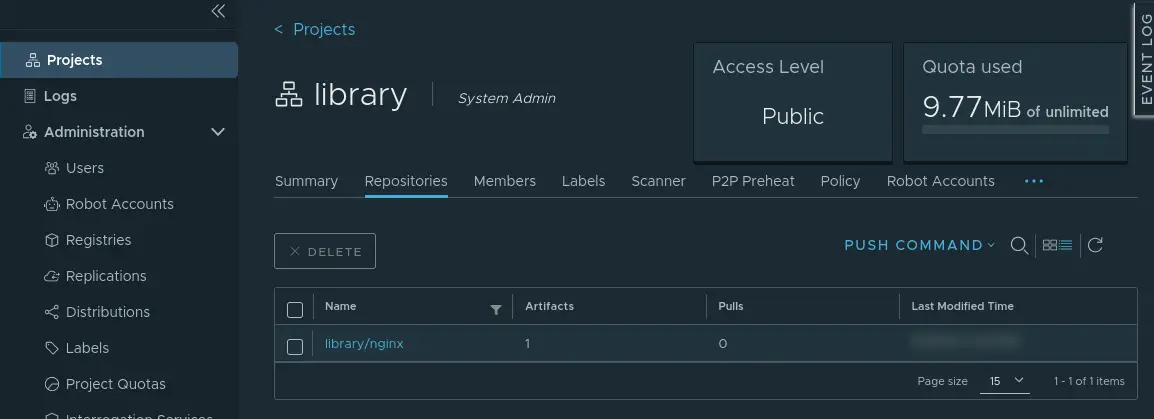Click the Distributions share icon
This screenshot has width=1154, height=419.
[x=52, y=312]
